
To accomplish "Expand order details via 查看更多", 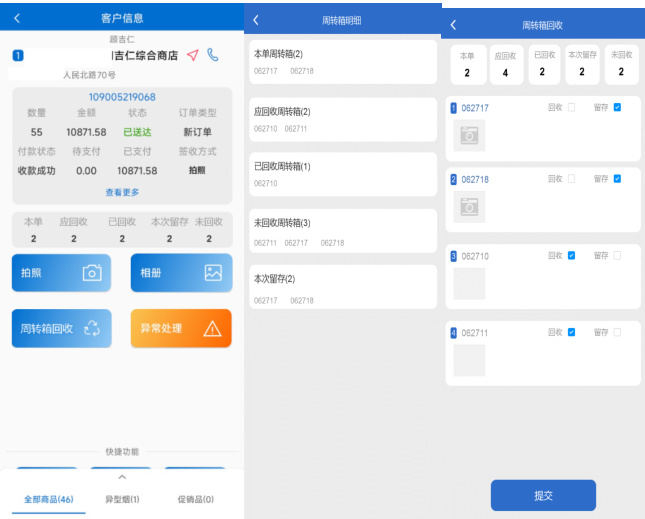I will [122, 192].
